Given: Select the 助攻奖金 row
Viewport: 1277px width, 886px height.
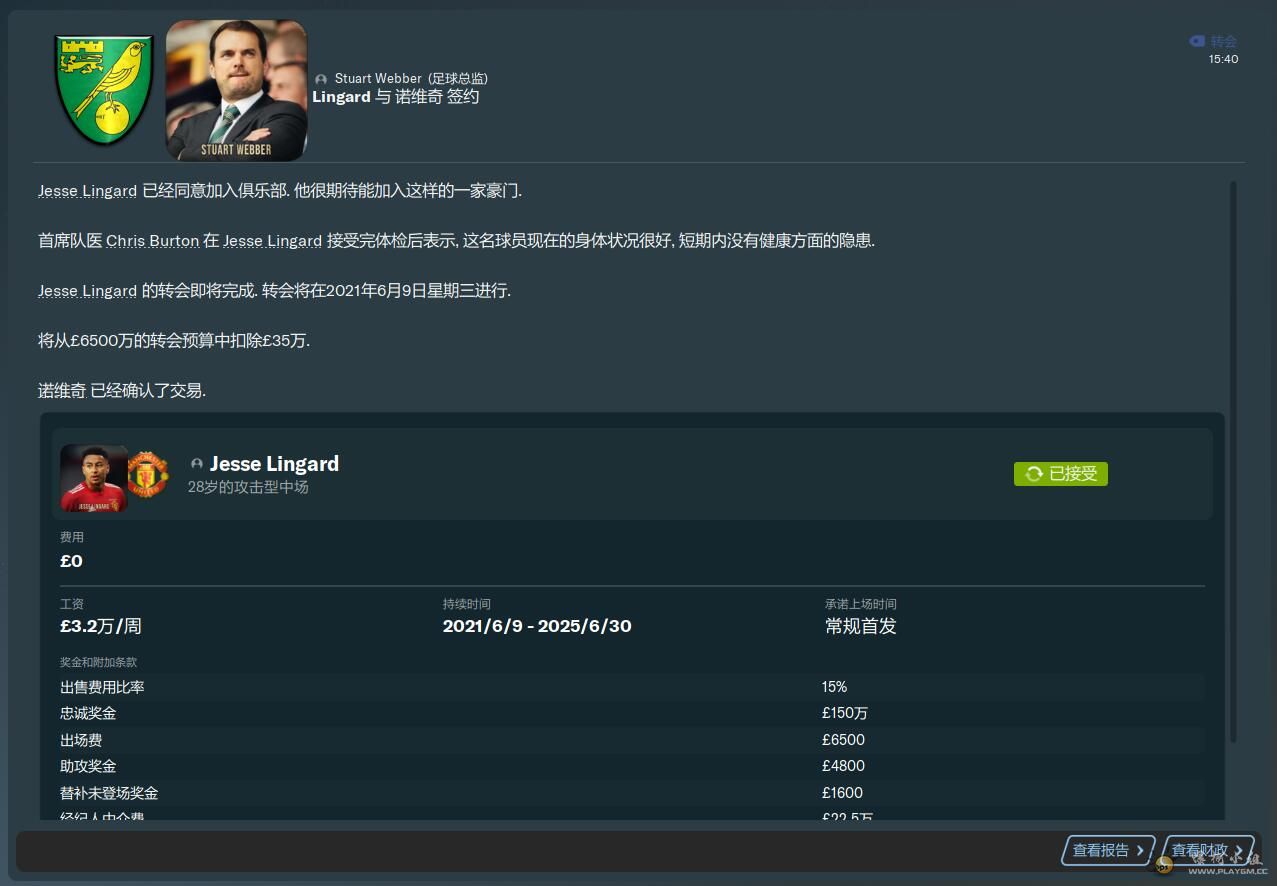Looking at the screenshot, I should pyautogui.click(x=632, y=766).
